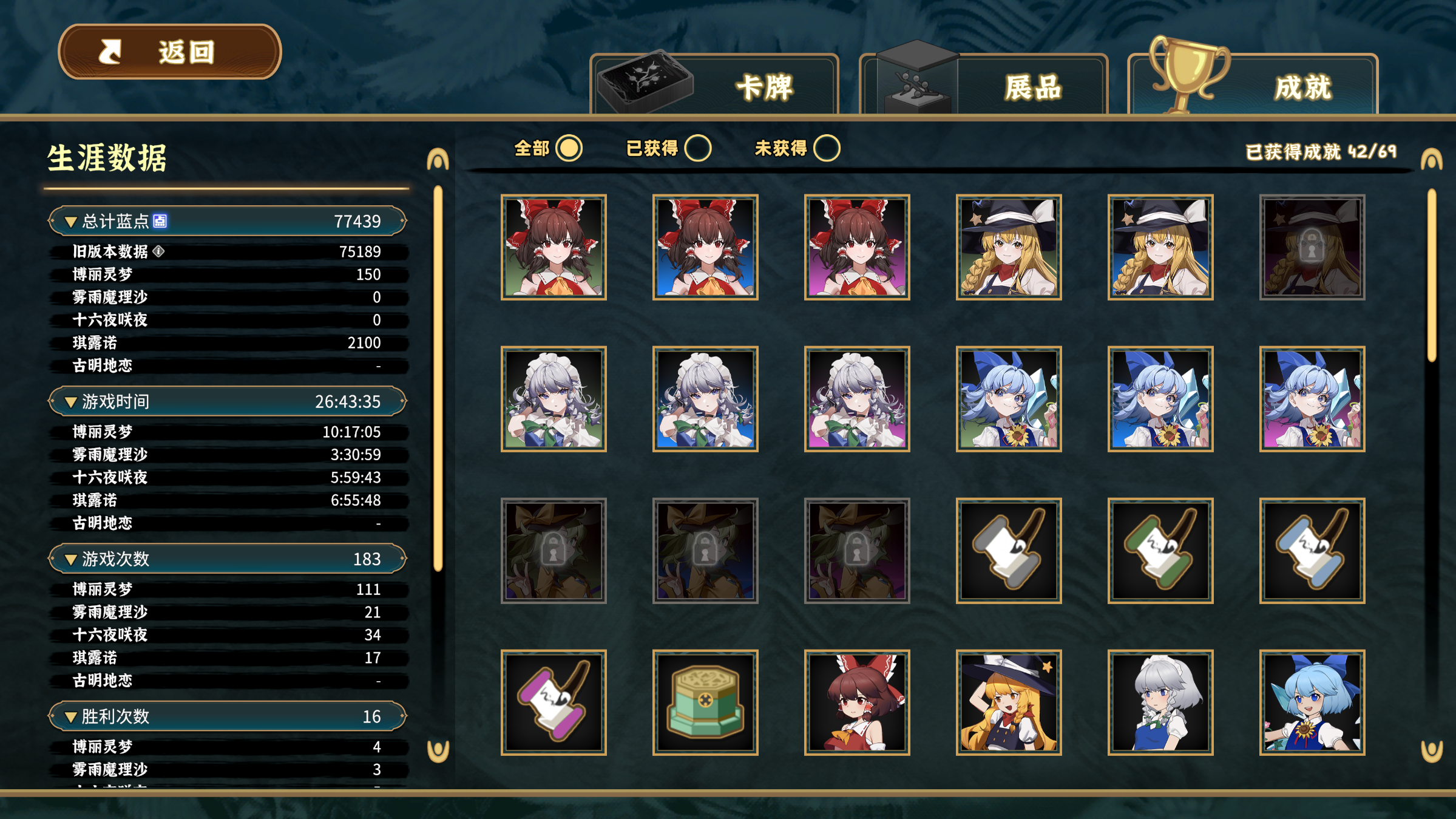Select the 未获得 filter radio button

coord(827,148)
